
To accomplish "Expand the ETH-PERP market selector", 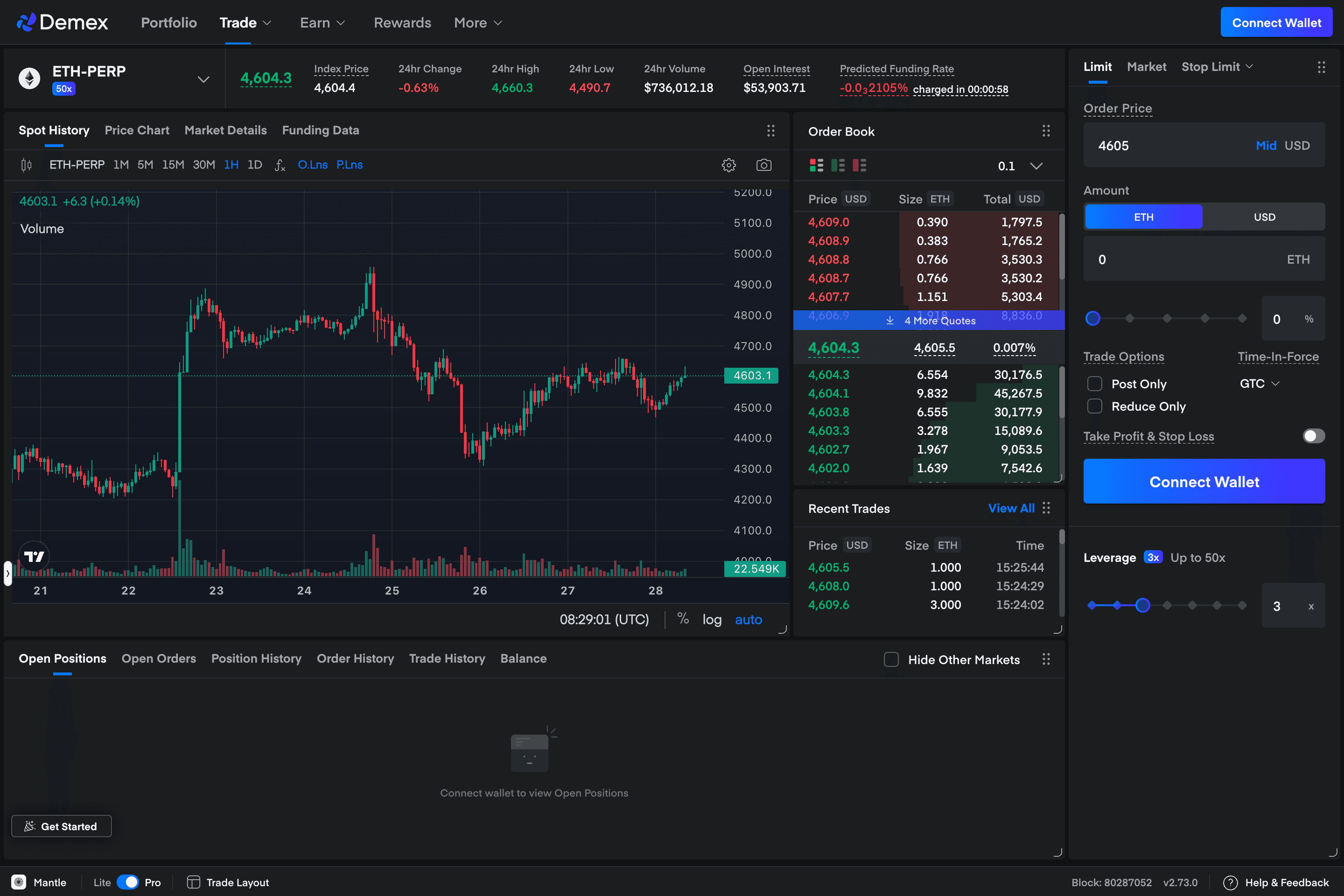I will pyautogui.click(x=203, y=79).
